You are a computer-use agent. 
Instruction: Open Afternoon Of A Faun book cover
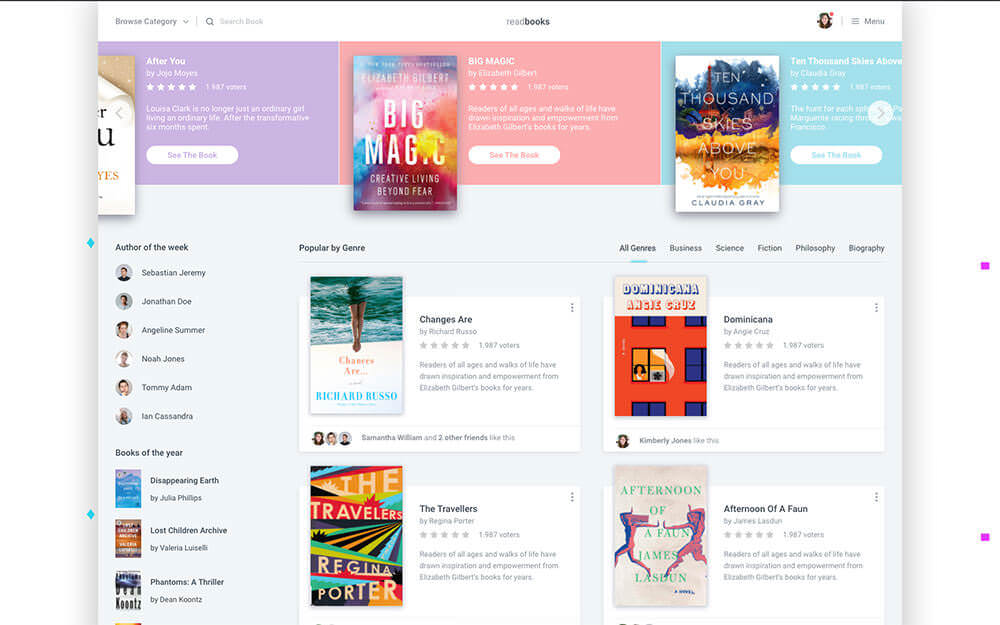click(661, 536)
